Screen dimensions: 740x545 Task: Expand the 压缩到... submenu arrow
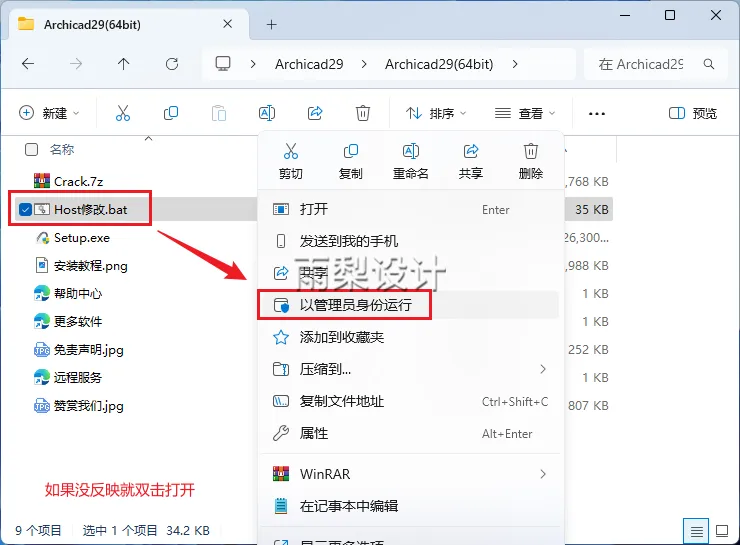[x=543, y=369]
